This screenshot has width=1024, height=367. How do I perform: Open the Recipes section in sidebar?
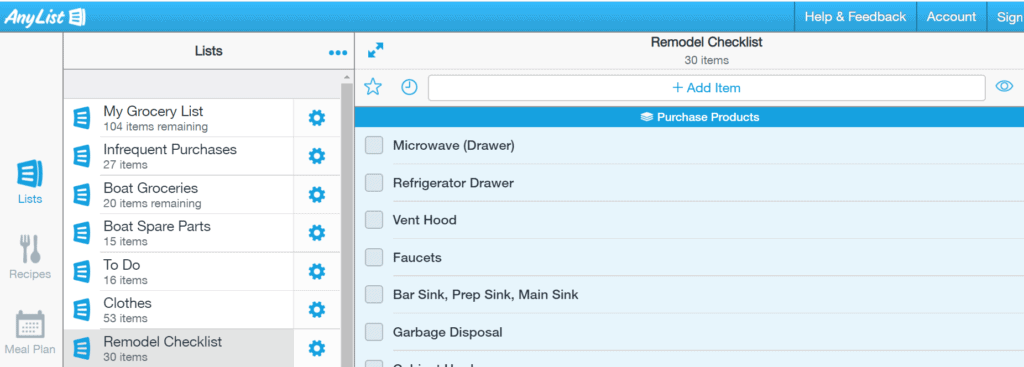tap(30, 257)
